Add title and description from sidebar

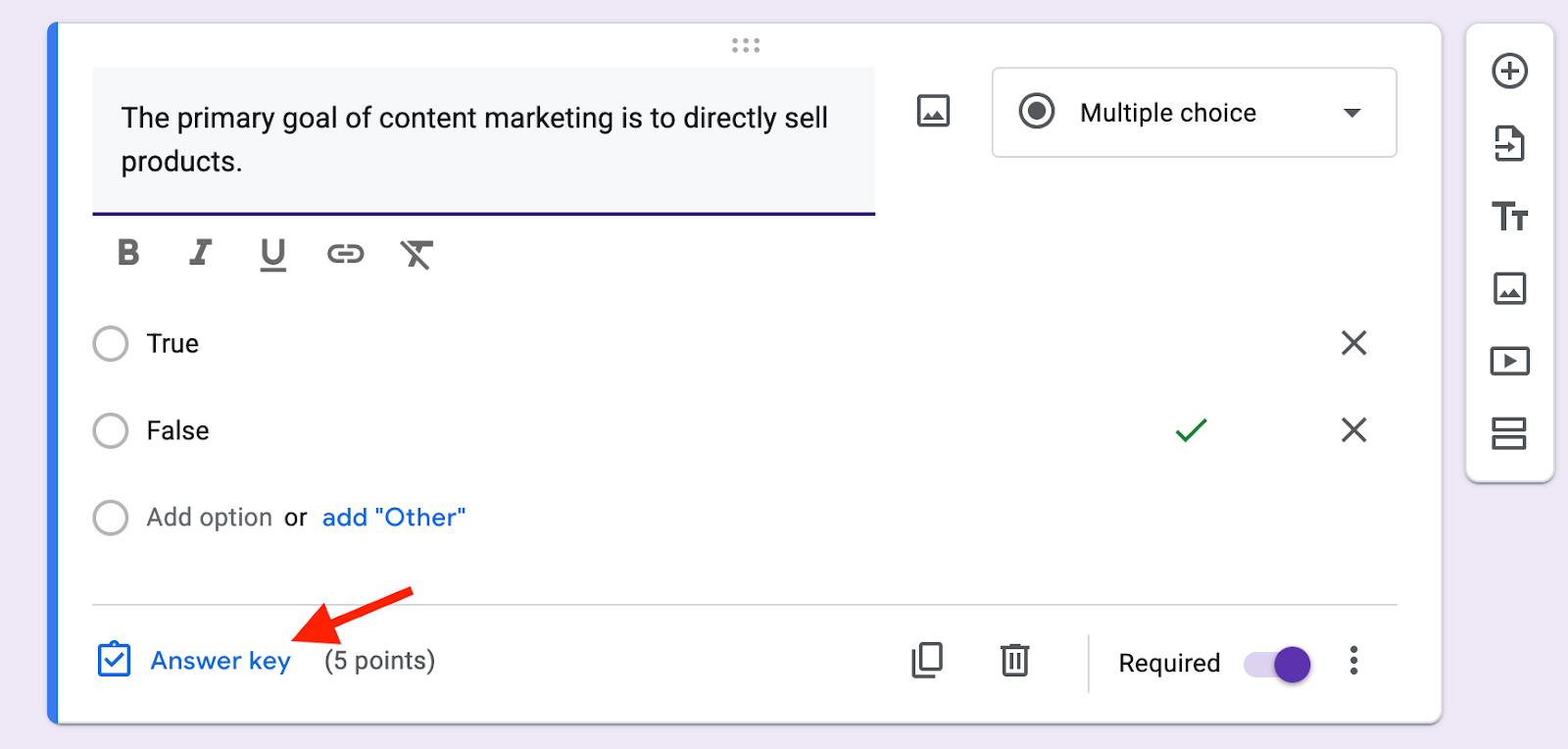(1509, 216)
